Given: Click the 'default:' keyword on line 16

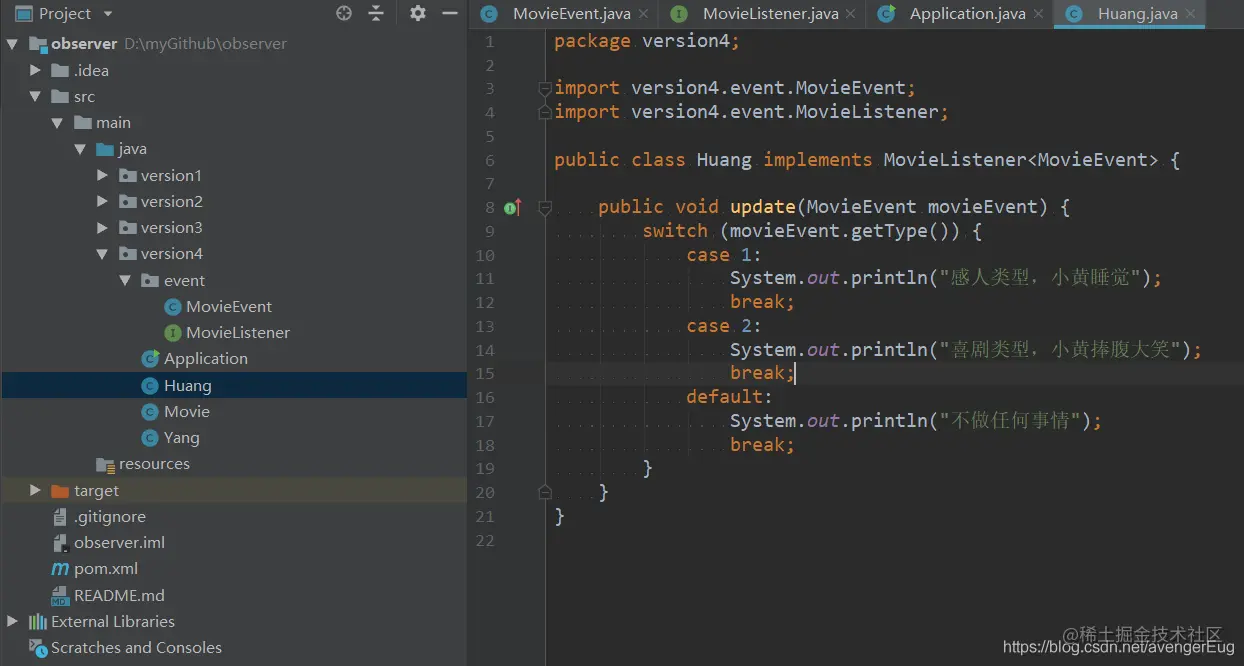Looking at the screenshot, I should coord(729,397).
